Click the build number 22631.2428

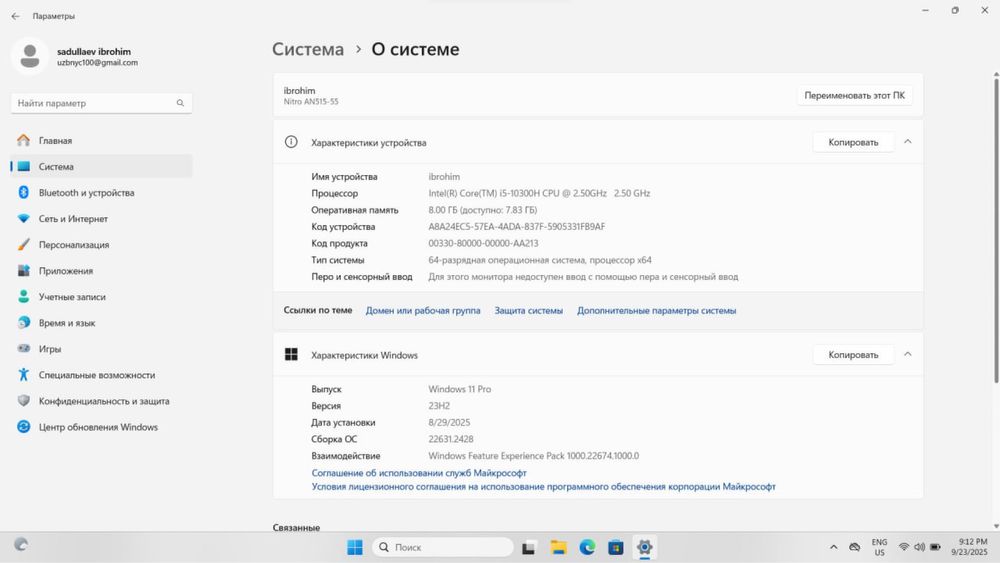[x=451, y=439]
